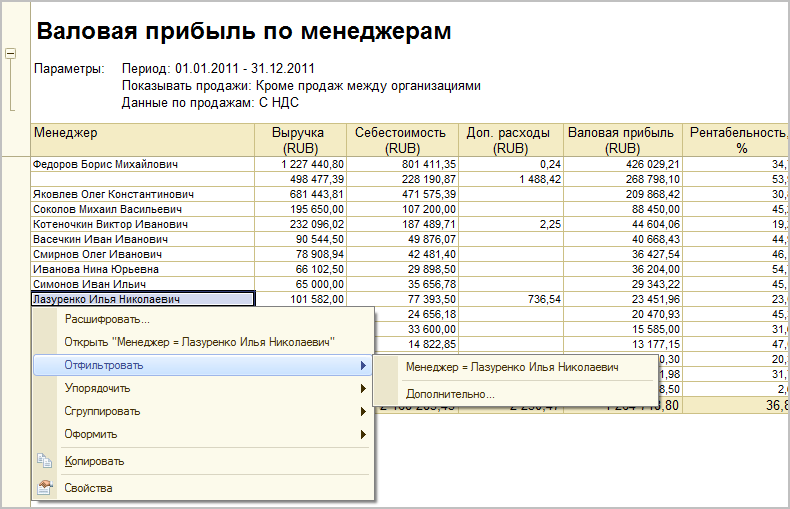This screenshot has width=790, height=509.
Task: Click the Рентабельность % column header
Action: (x=736, y=140)
